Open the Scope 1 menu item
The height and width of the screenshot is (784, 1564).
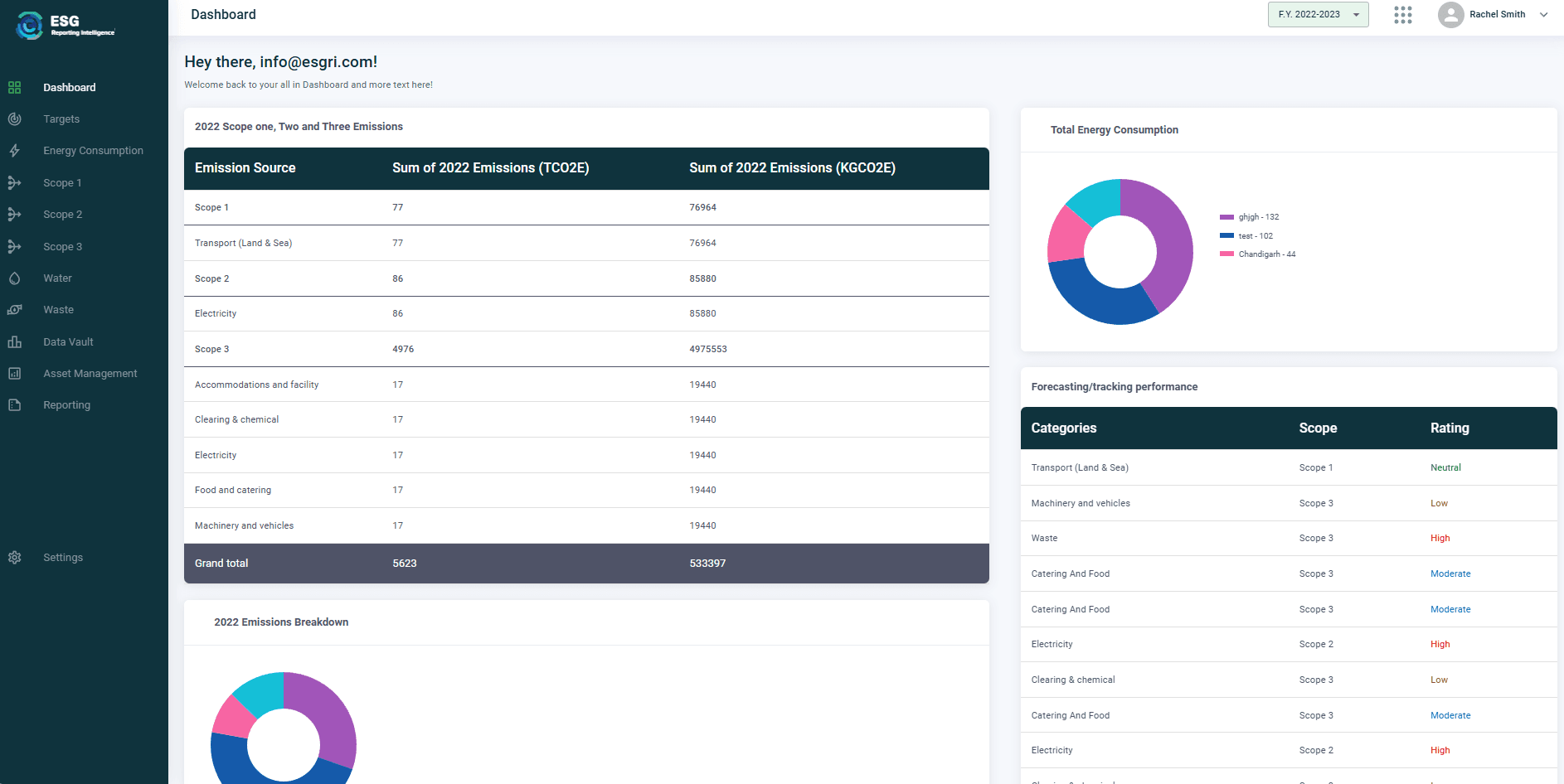tap(62, 183)
